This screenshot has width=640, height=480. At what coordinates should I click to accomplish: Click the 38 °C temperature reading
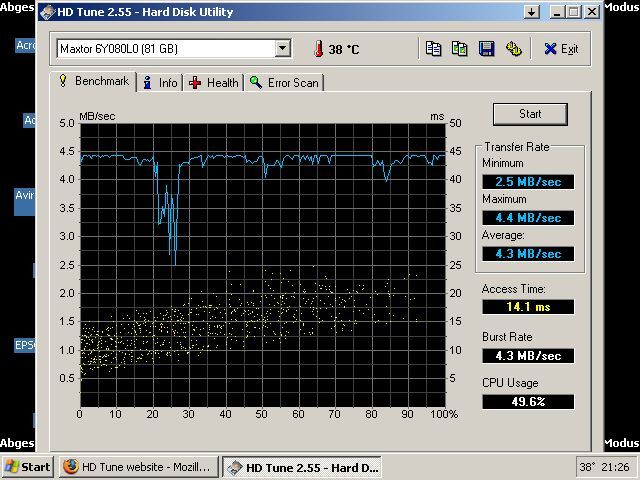point(344,49)
